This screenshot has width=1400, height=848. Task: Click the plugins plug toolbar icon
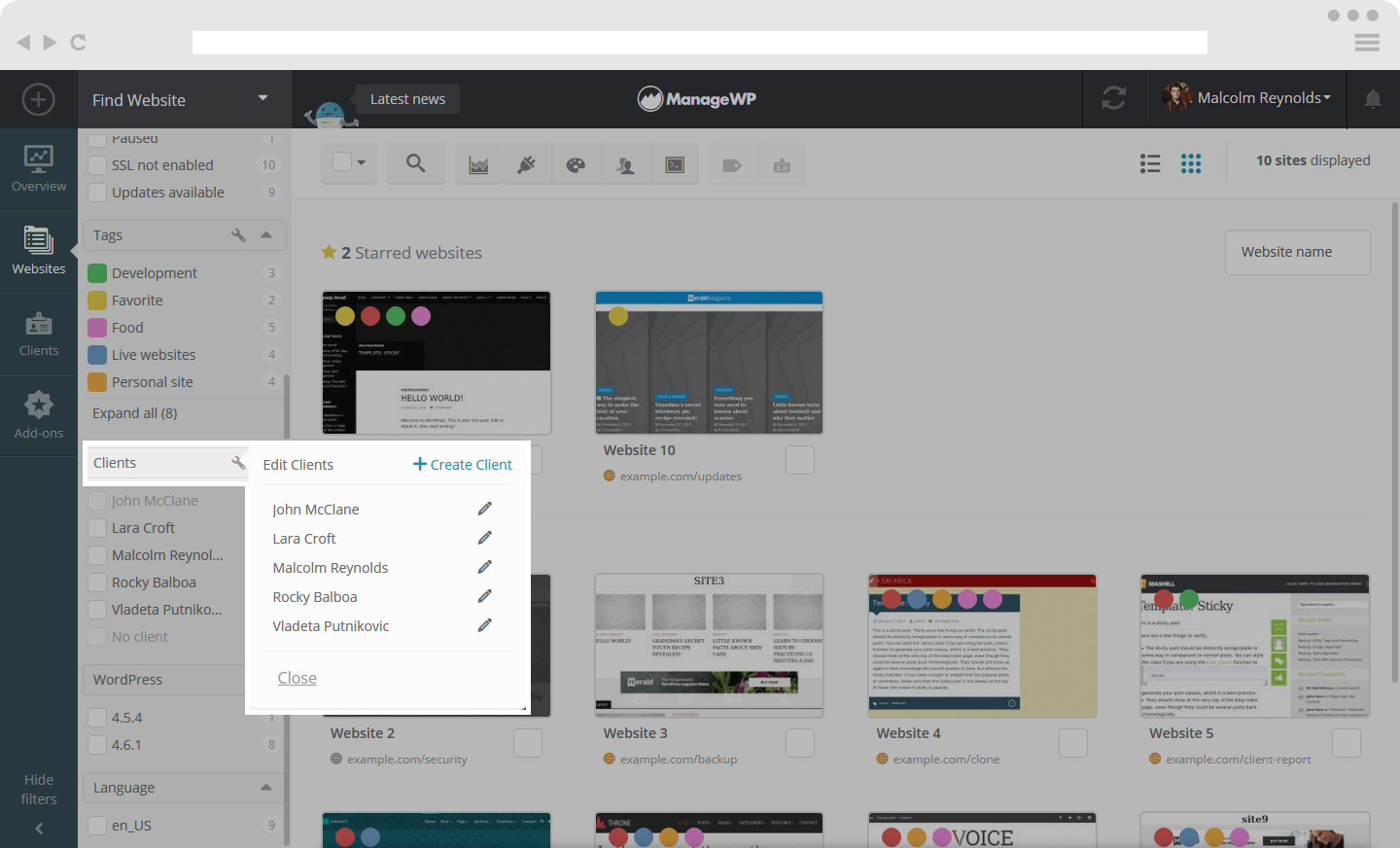point(527,165)
